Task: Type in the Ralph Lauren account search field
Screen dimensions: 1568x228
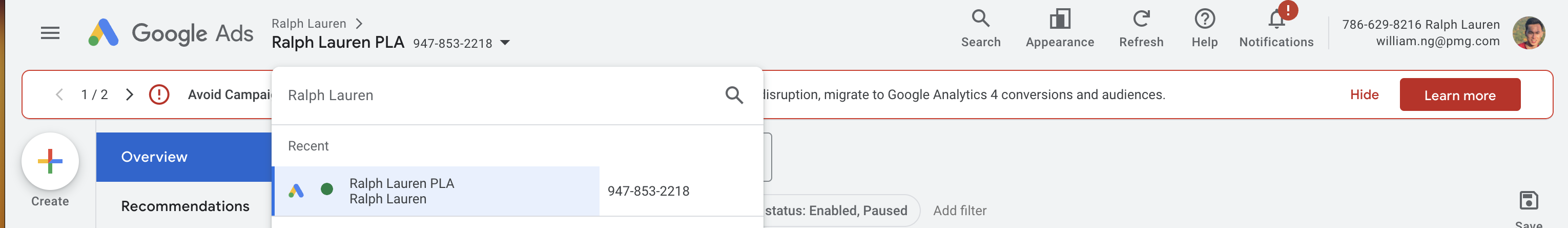Action: (x=499, y=95)
